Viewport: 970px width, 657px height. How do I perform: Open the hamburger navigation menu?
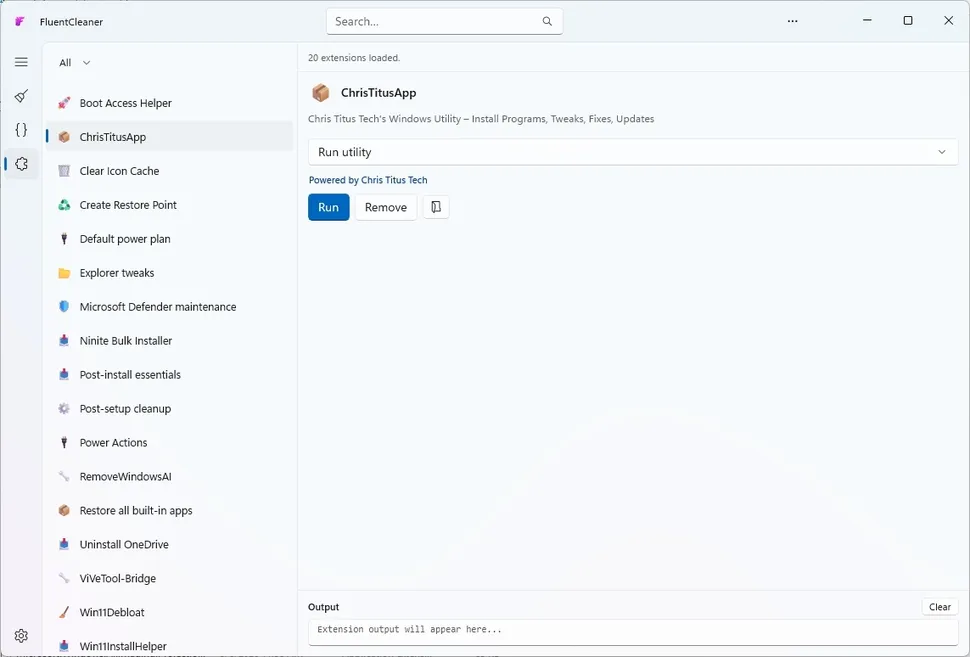21,62
